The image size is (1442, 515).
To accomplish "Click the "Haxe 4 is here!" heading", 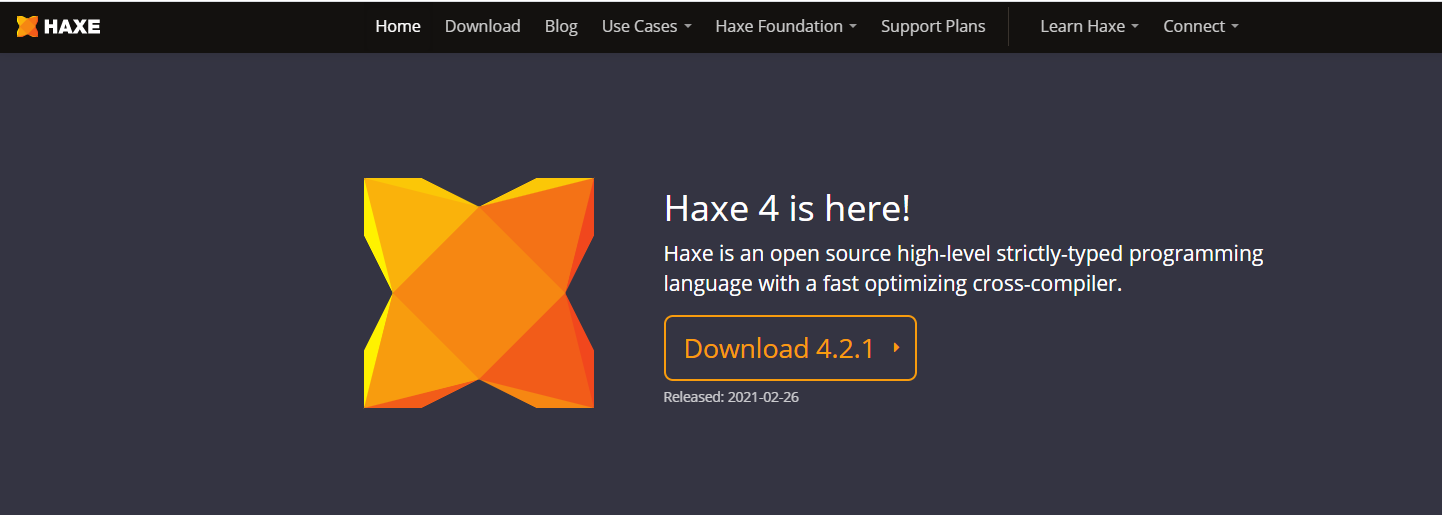I will click(787, 208).
